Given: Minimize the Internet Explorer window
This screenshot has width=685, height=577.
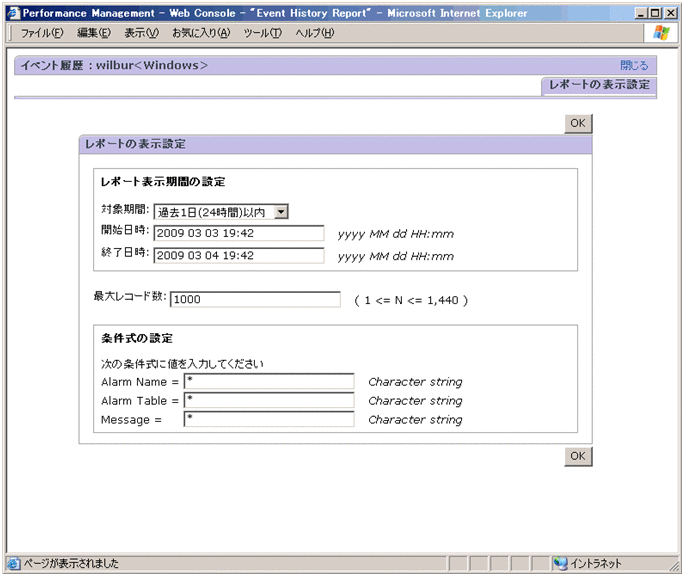Looking at the screenshot, I should tap(641, 13).
